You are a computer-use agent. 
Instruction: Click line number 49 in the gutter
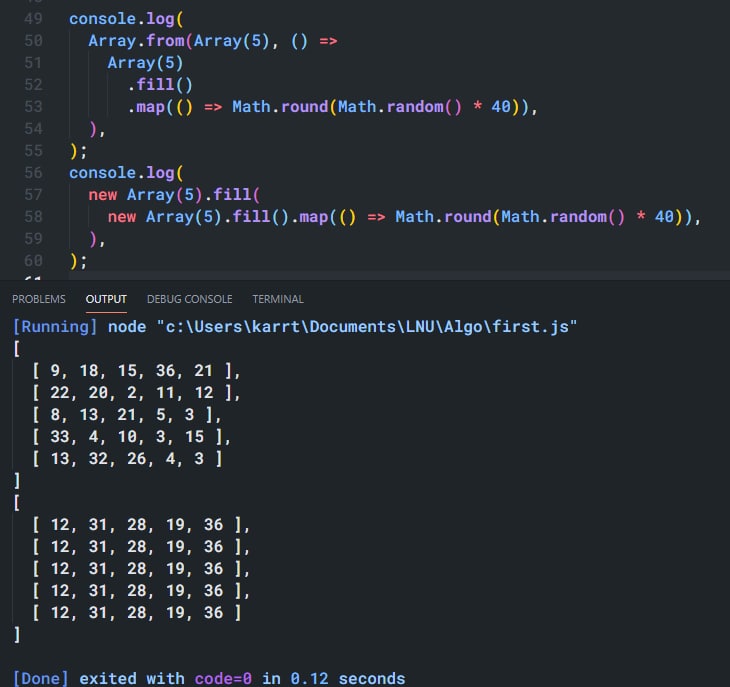point(33,19)
